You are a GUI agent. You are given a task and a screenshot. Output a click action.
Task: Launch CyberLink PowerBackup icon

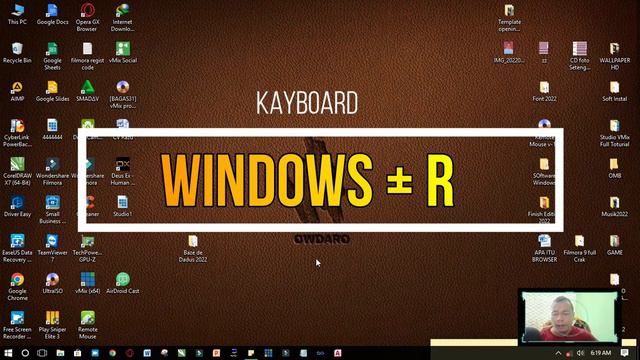pos(17,133)
